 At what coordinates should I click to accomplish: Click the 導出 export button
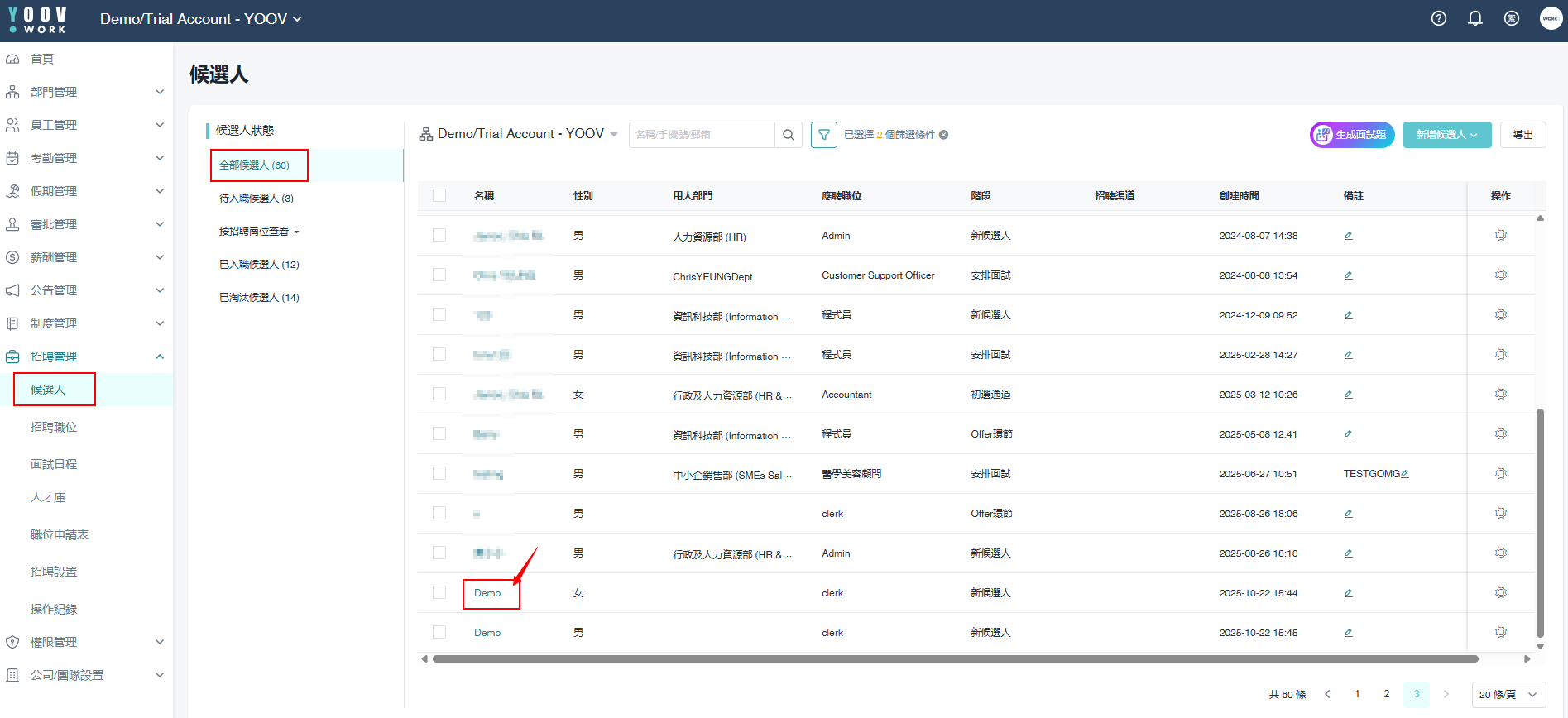pyautogui.click(x=1522, y=135)
